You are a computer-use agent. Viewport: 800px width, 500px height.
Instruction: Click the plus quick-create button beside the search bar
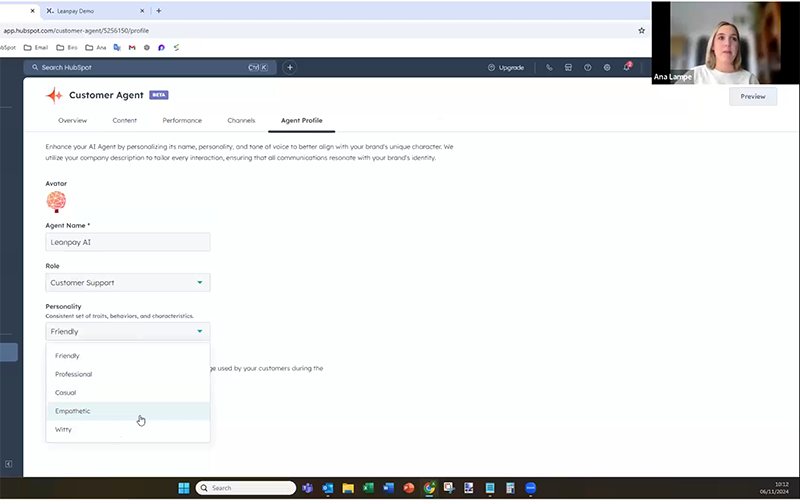290,67
